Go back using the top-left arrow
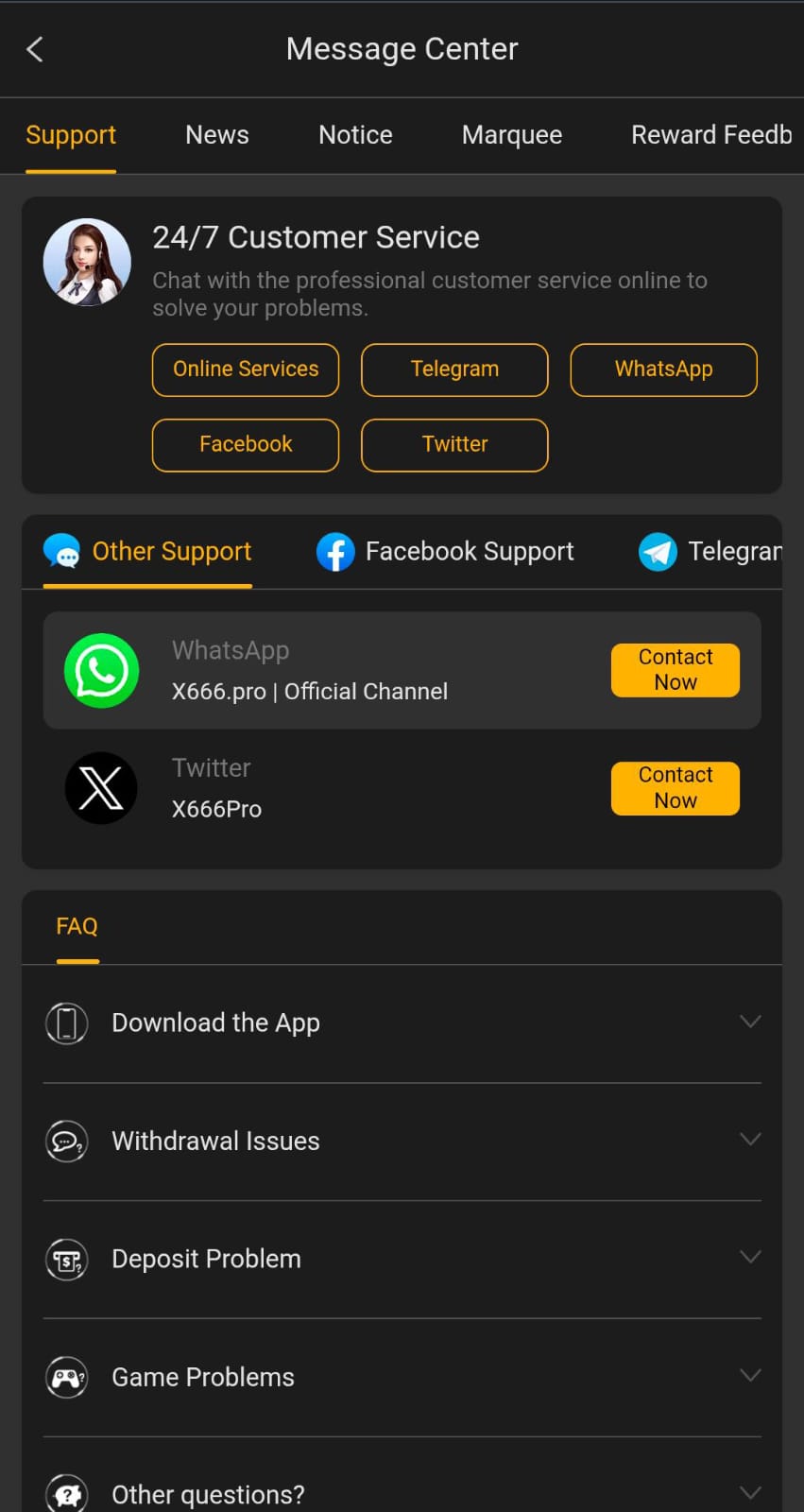The height and width of the screenshot is (1512, 804). [35, 49]
